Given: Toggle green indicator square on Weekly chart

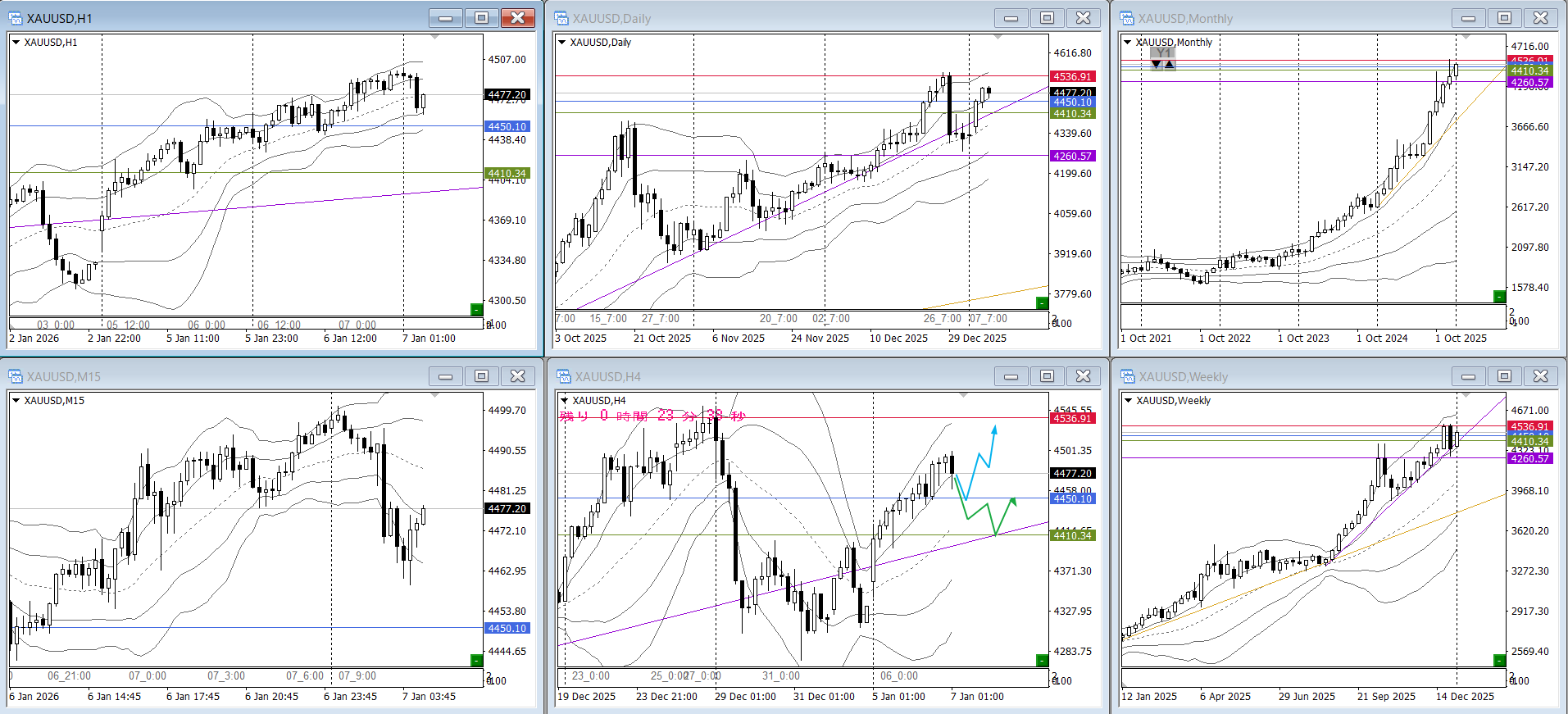Looking at the screenshot, I should point(1499,660).
